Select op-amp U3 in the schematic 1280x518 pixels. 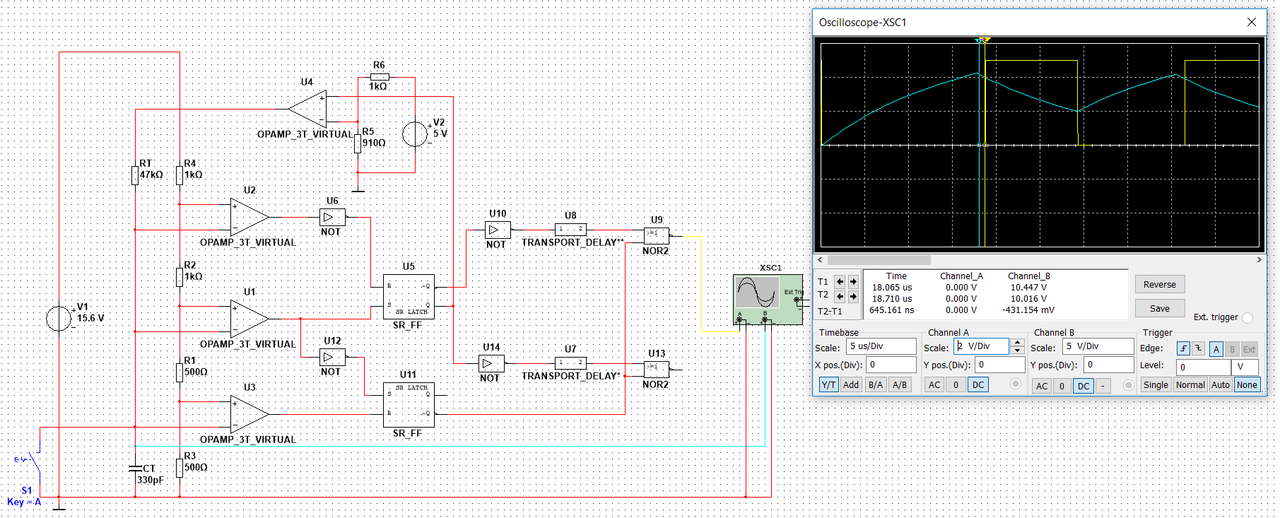249,413
